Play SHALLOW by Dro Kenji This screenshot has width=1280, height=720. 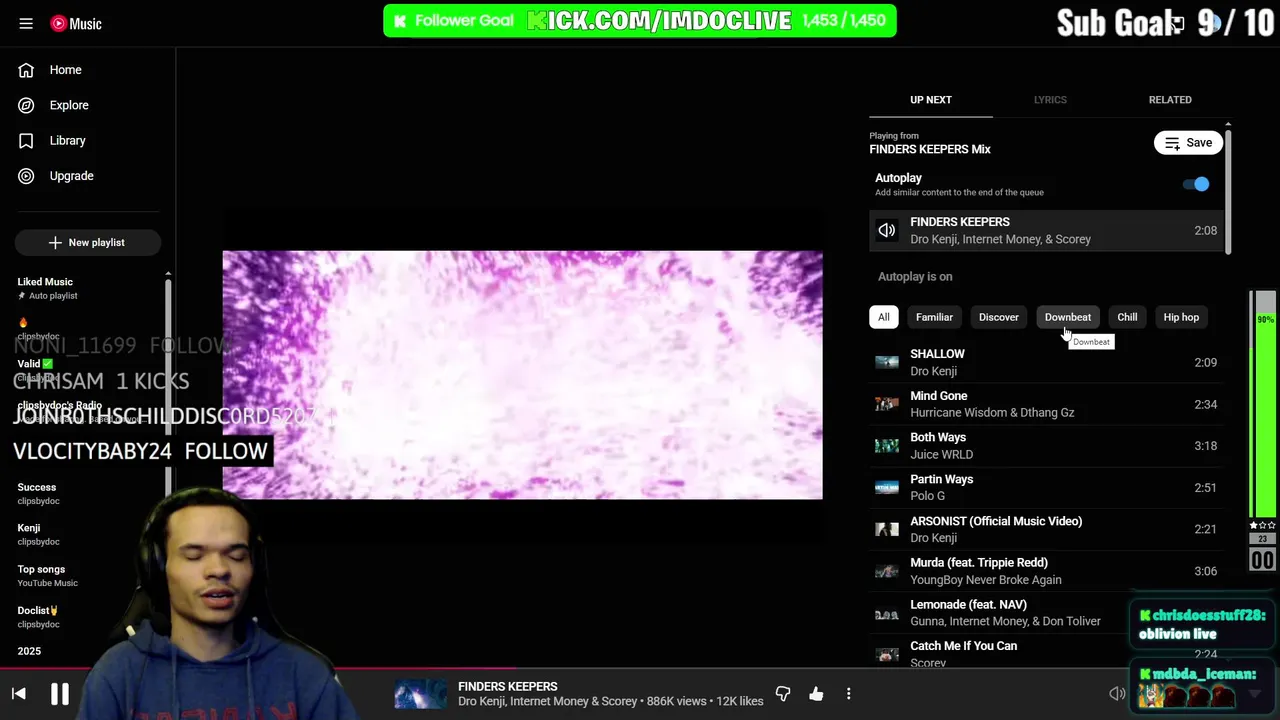pos(1047,362)
